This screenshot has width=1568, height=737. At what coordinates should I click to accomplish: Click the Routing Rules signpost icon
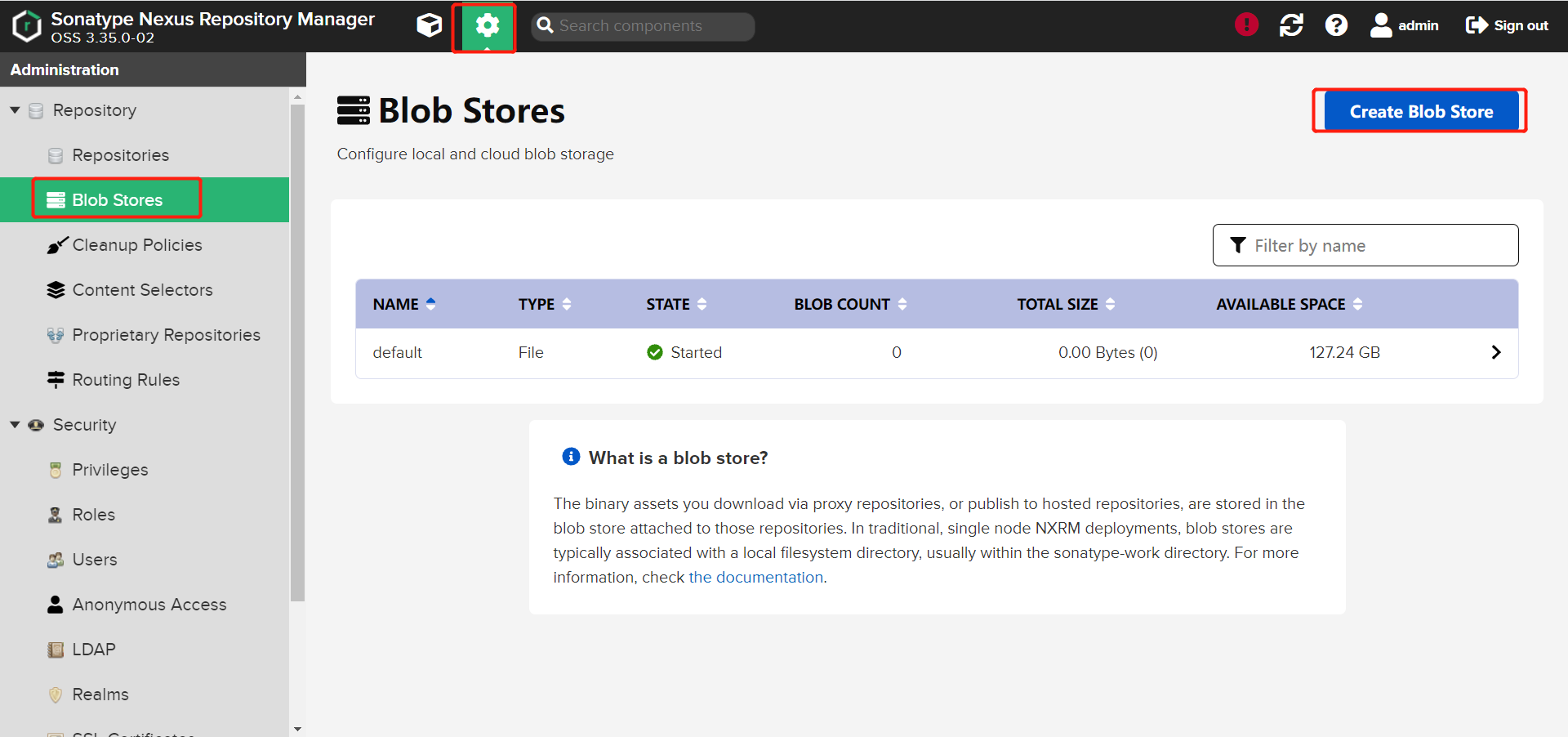(x=56, y=380)
